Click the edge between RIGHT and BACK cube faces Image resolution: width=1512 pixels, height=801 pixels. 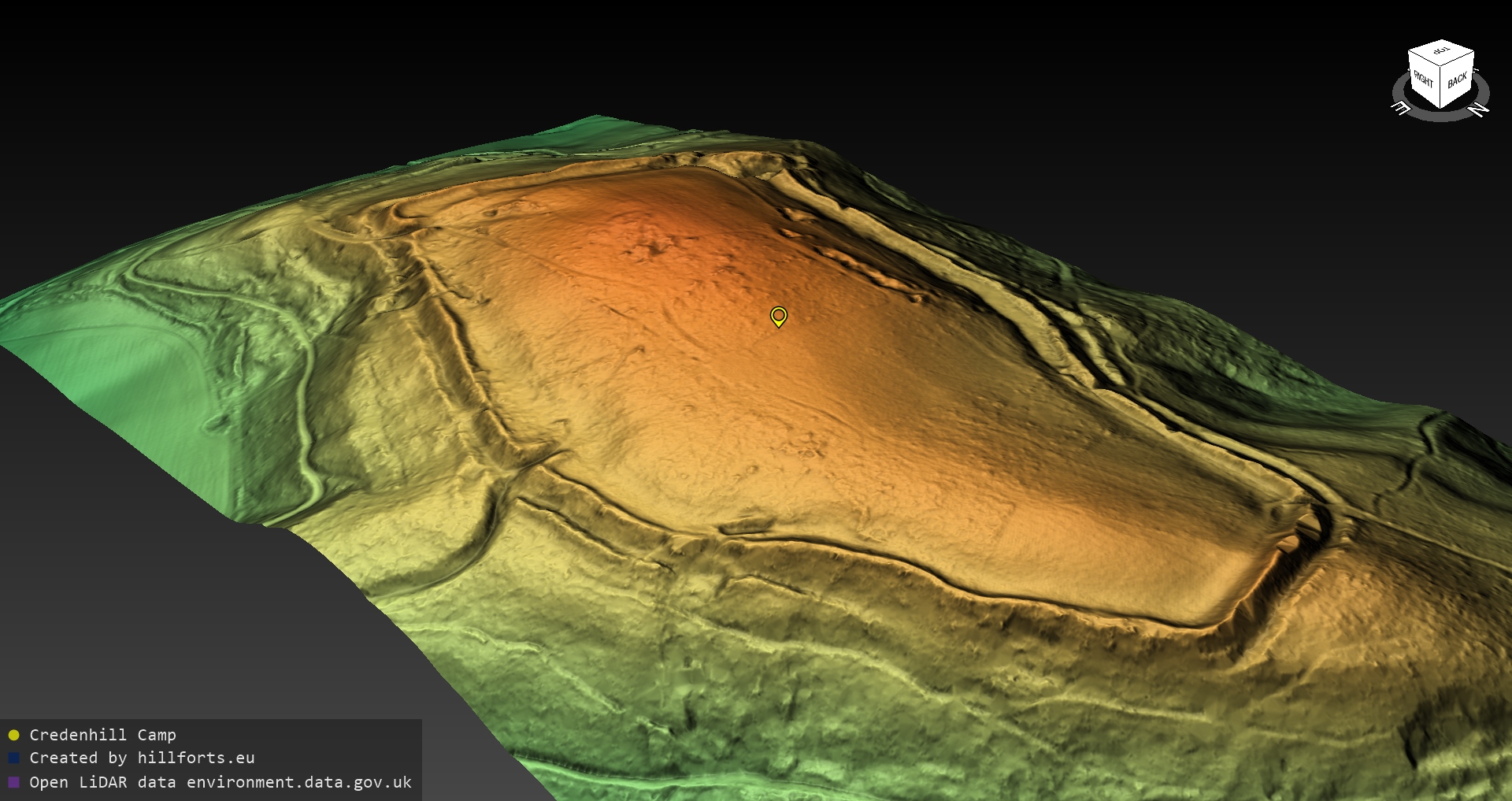(1440, 87)
